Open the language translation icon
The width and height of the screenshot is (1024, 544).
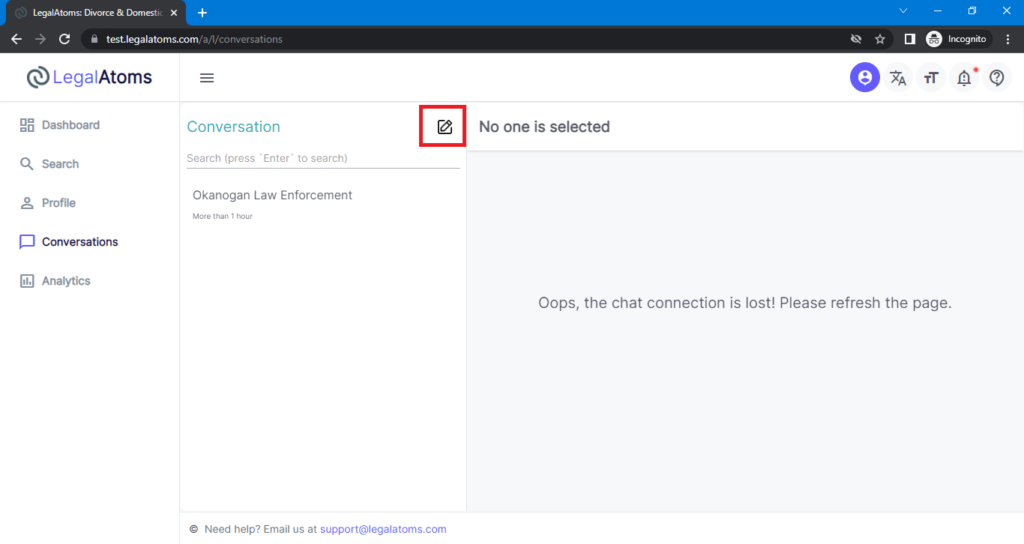[x=898, y=78]
